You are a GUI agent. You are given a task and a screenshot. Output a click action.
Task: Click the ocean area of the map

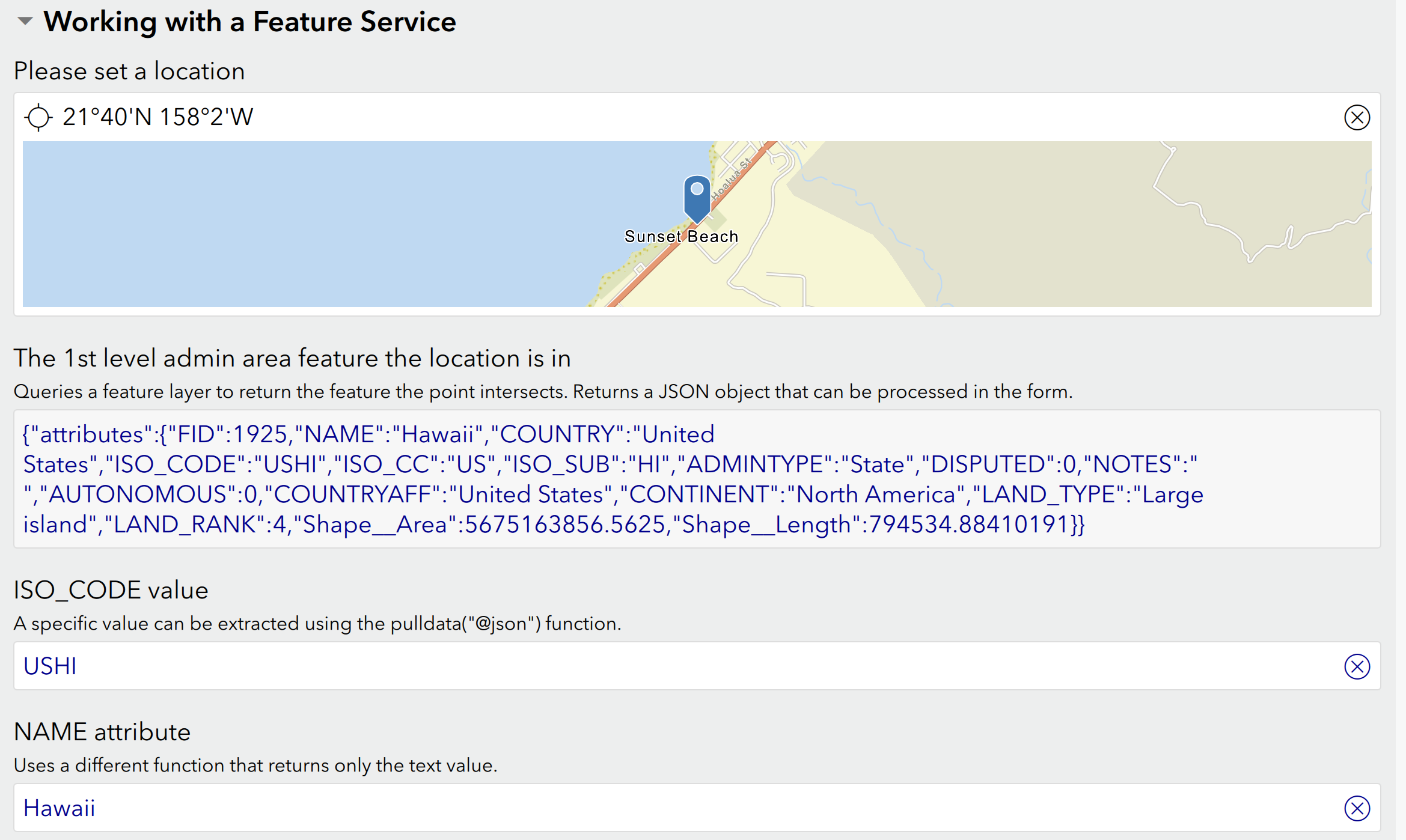[x=301, y=228]
